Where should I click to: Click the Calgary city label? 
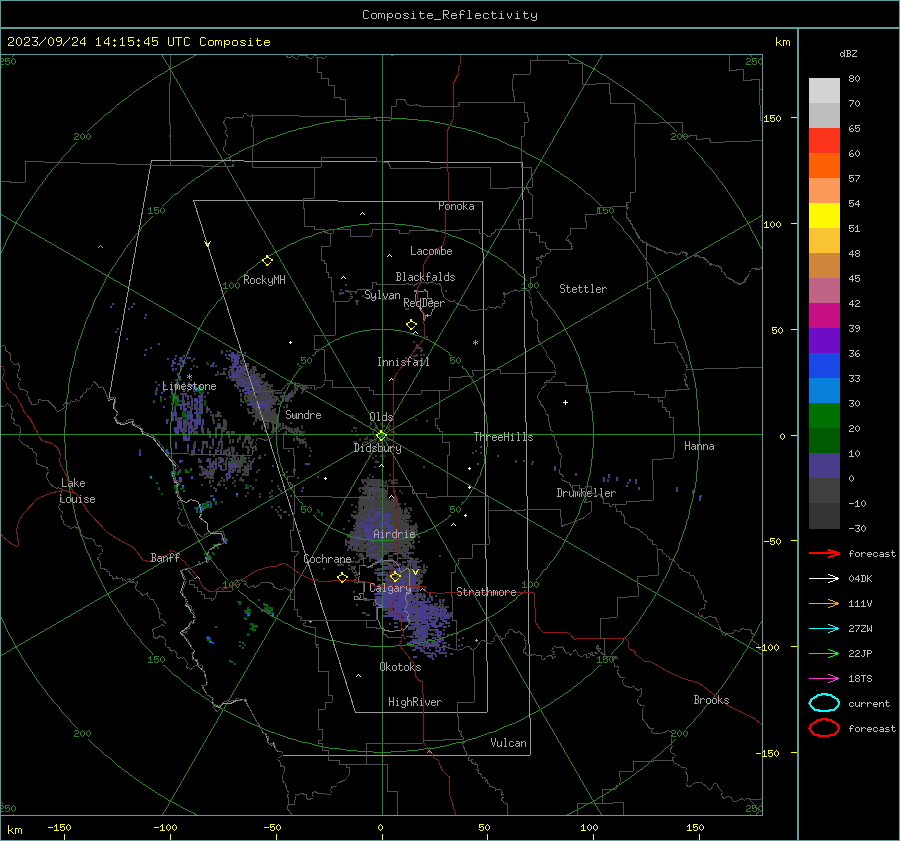tap(390, 588)
